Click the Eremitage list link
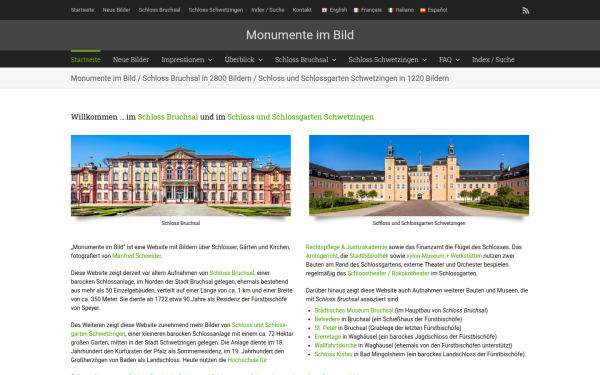 click(x=328, y=337)
